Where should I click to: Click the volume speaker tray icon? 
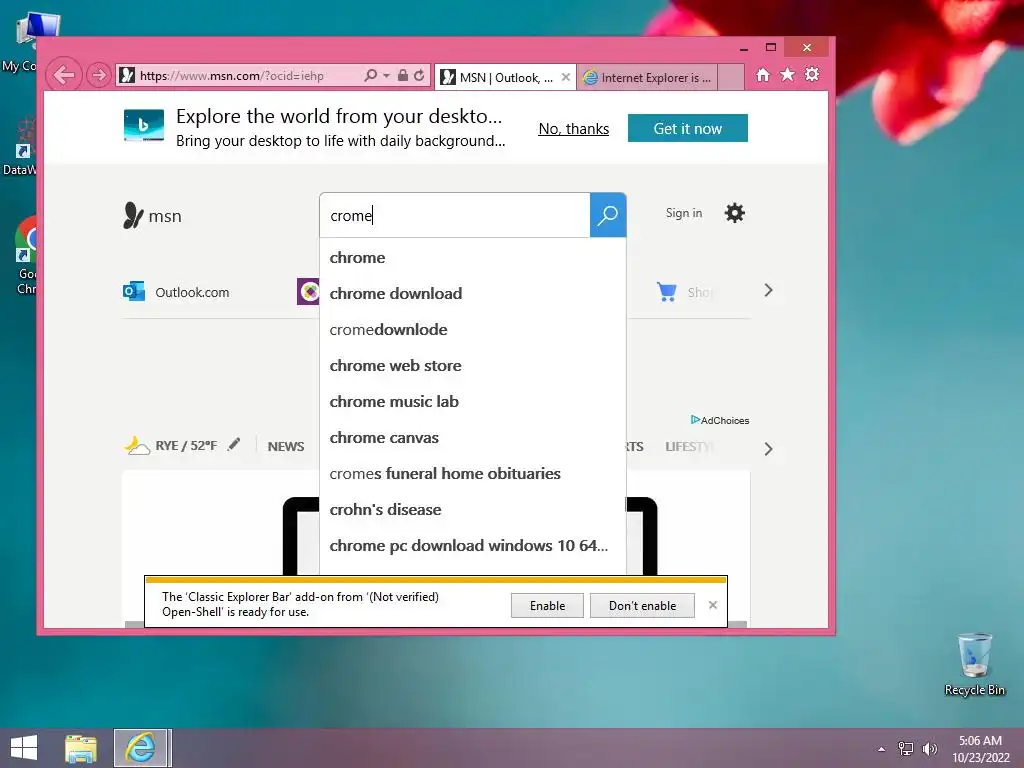(x=929, y=748)
